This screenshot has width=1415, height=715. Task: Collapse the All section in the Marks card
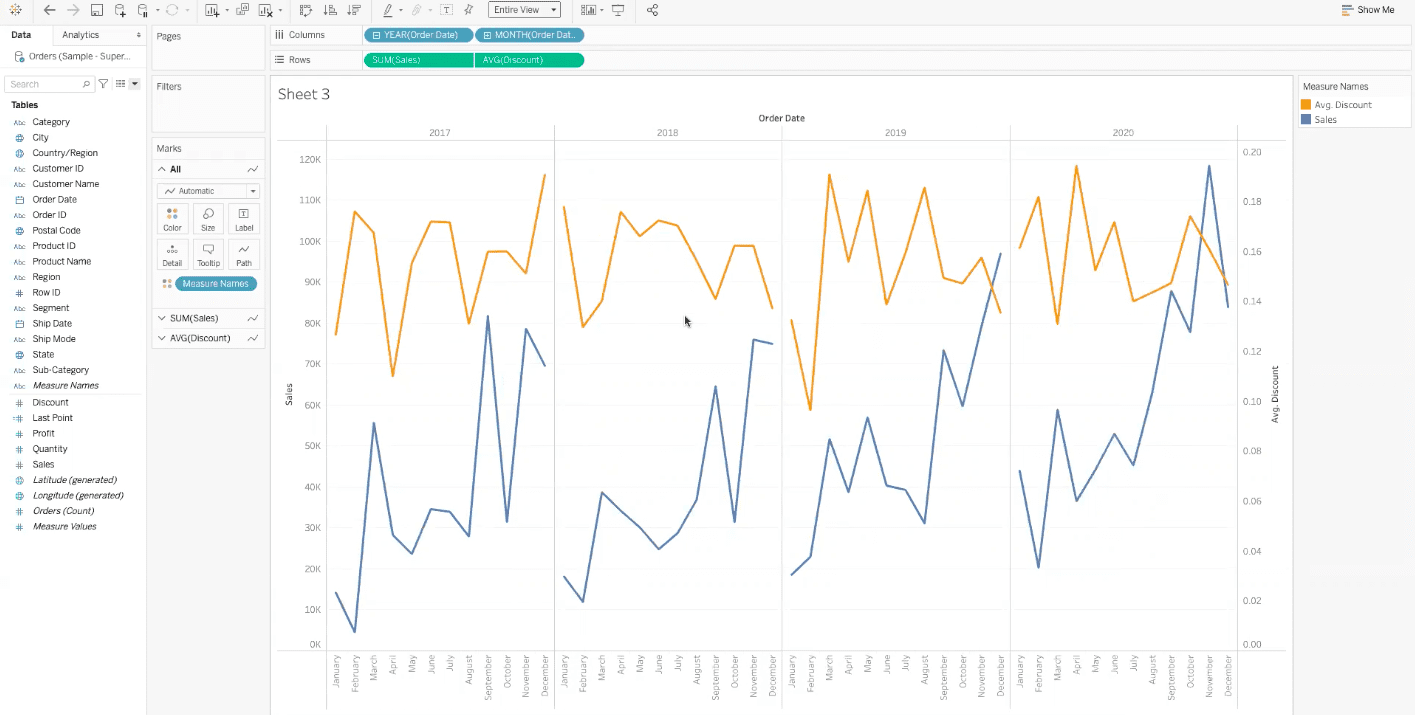161,168
